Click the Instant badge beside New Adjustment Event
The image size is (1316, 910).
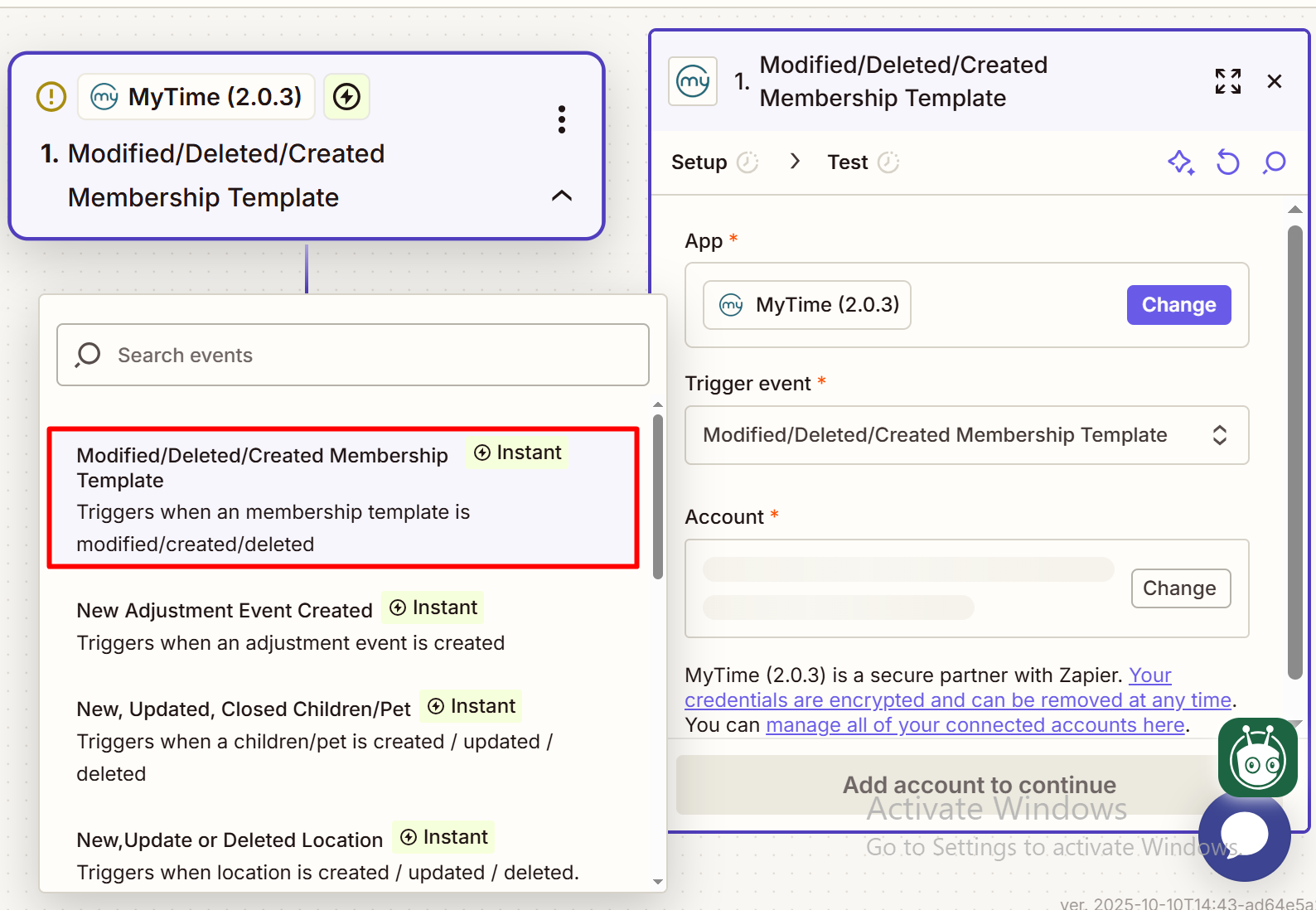point(433,607)
